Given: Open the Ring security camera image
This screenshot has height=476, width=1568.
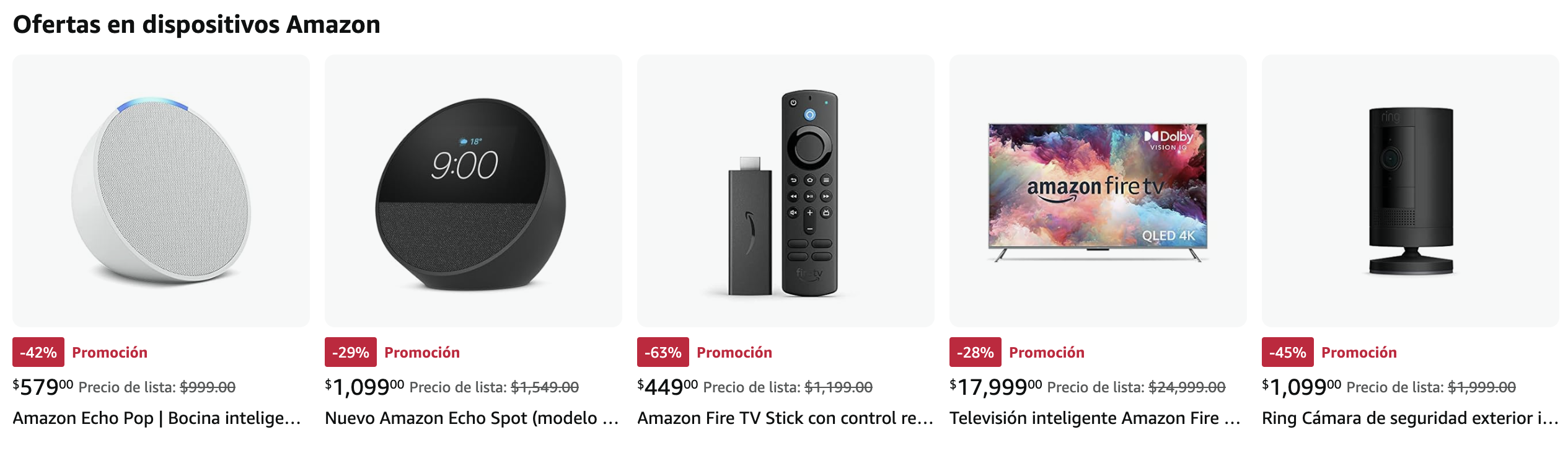Looking at the screenshot, I should (1410, 191).
